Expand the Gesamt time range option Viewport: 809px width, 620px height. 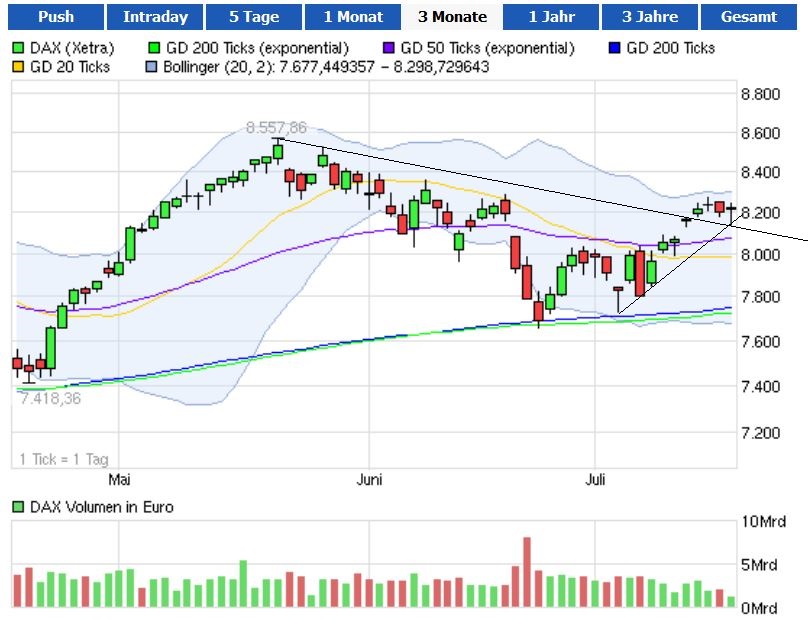[x=748, y=16]
